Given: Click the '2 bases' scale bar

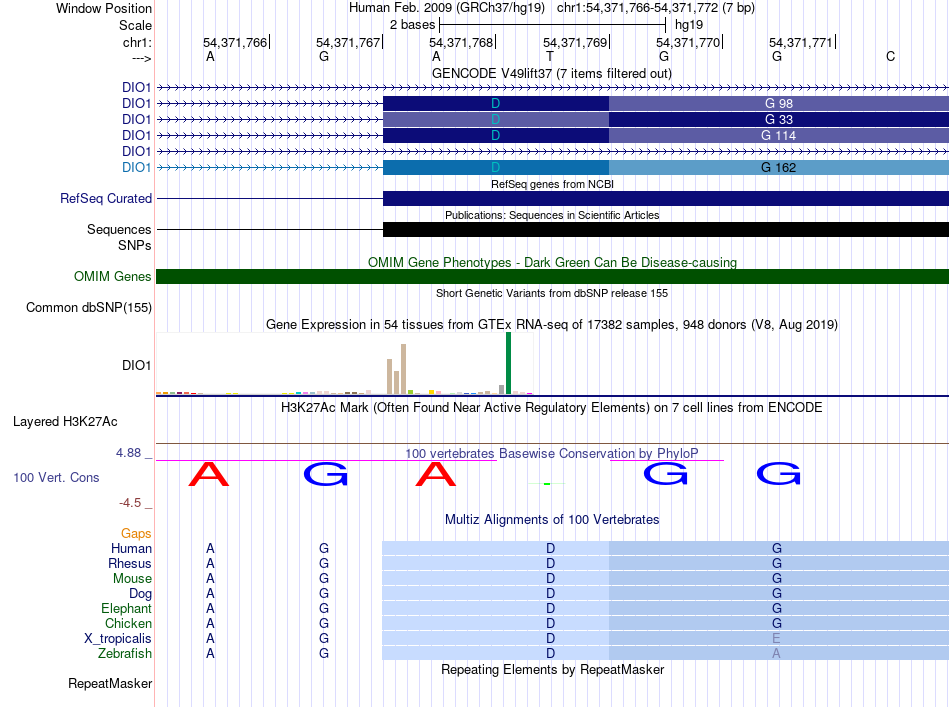Looking at the screenshot, I should [x=553, y=25].
